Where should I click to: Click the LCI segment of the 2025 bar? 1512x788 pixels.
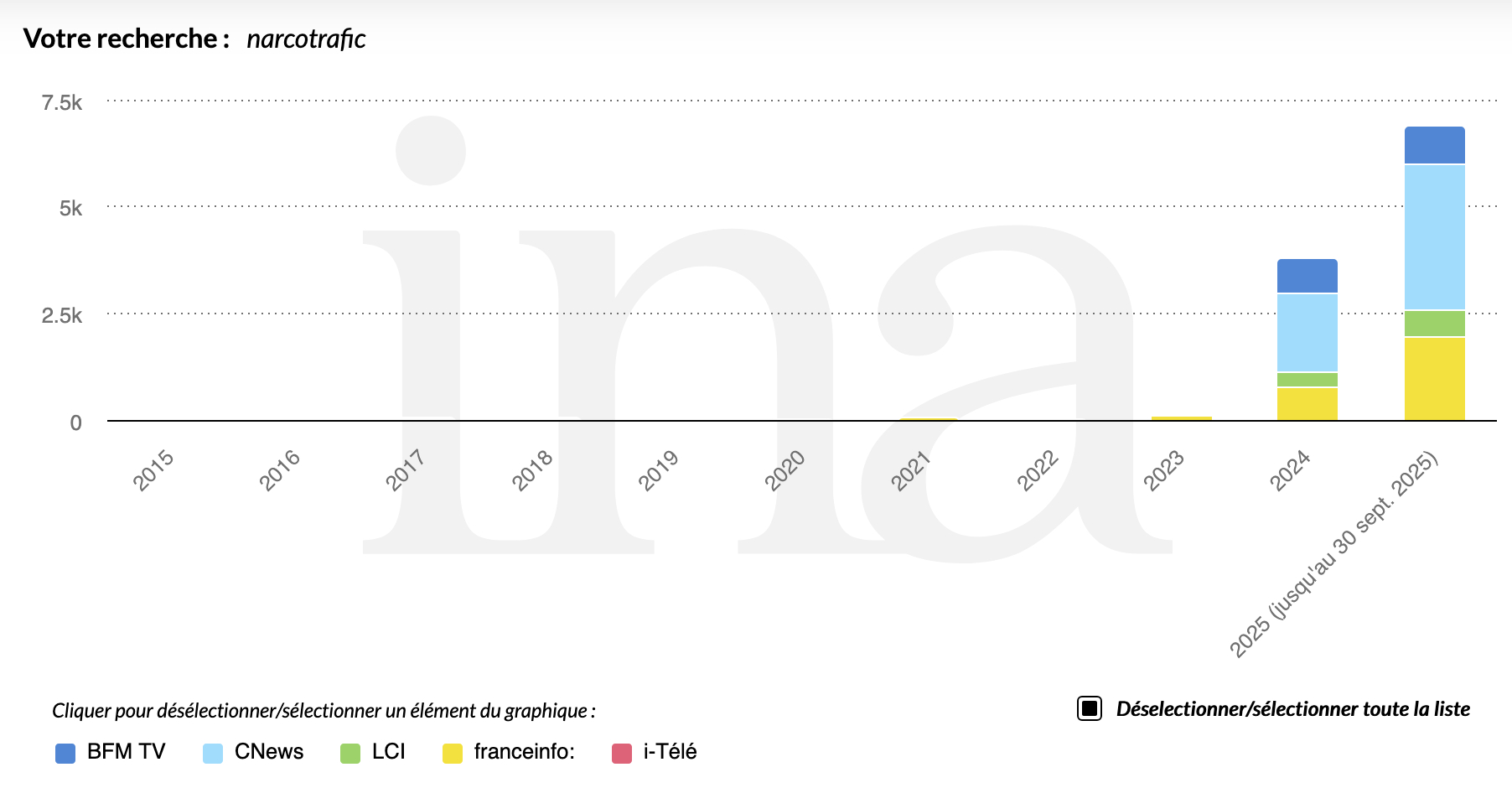tap(1434, 324)
